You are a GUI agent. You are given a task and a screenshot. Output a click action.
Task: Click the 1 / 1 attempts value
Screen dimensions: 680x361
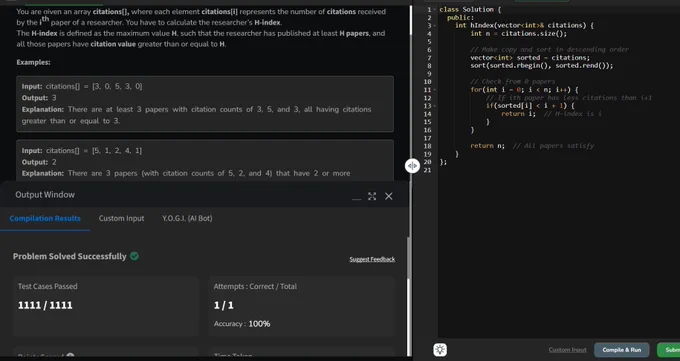pos(224,305)
